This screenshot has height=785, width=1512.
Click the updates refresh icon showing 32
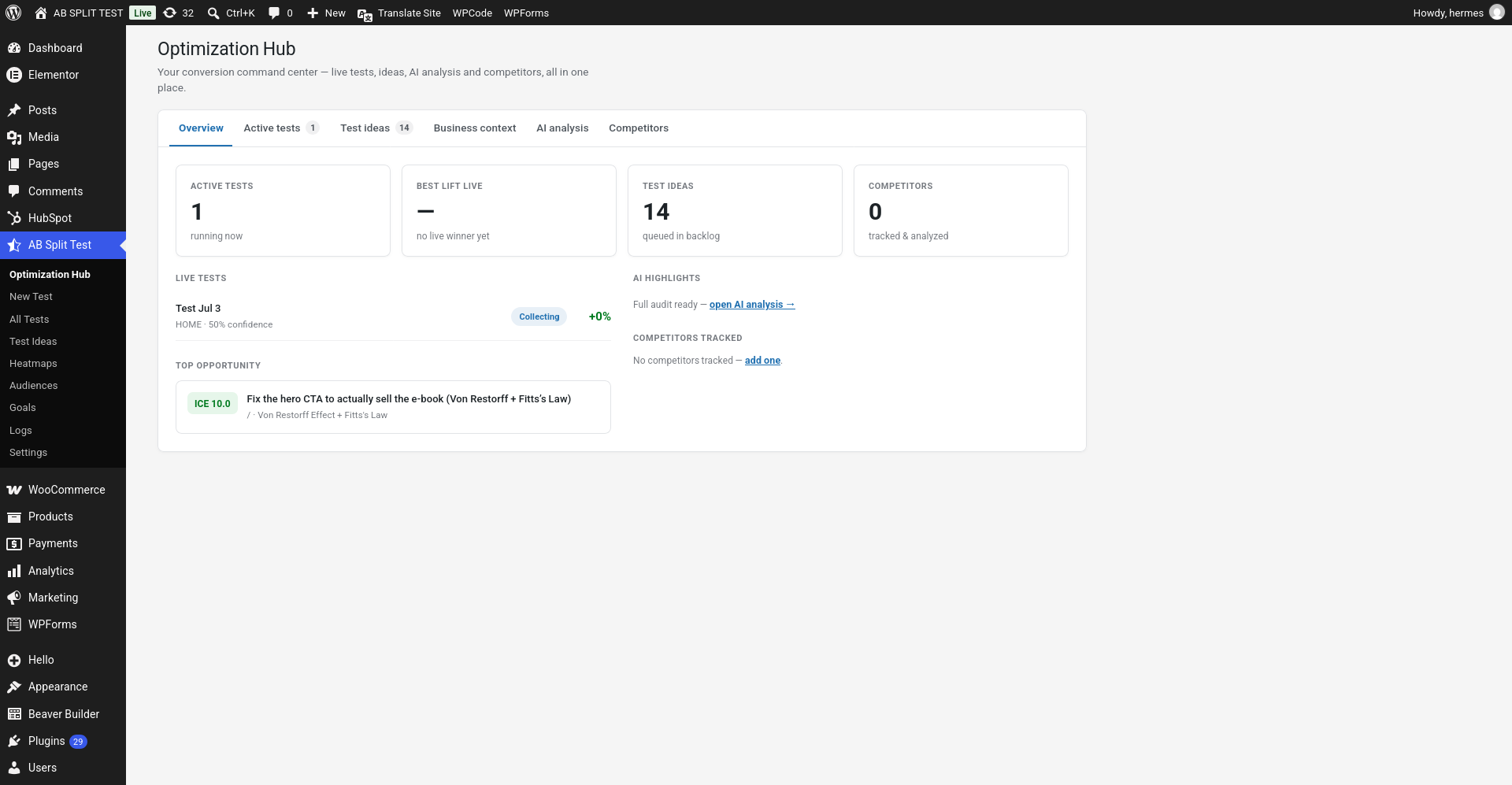[169, 13]
